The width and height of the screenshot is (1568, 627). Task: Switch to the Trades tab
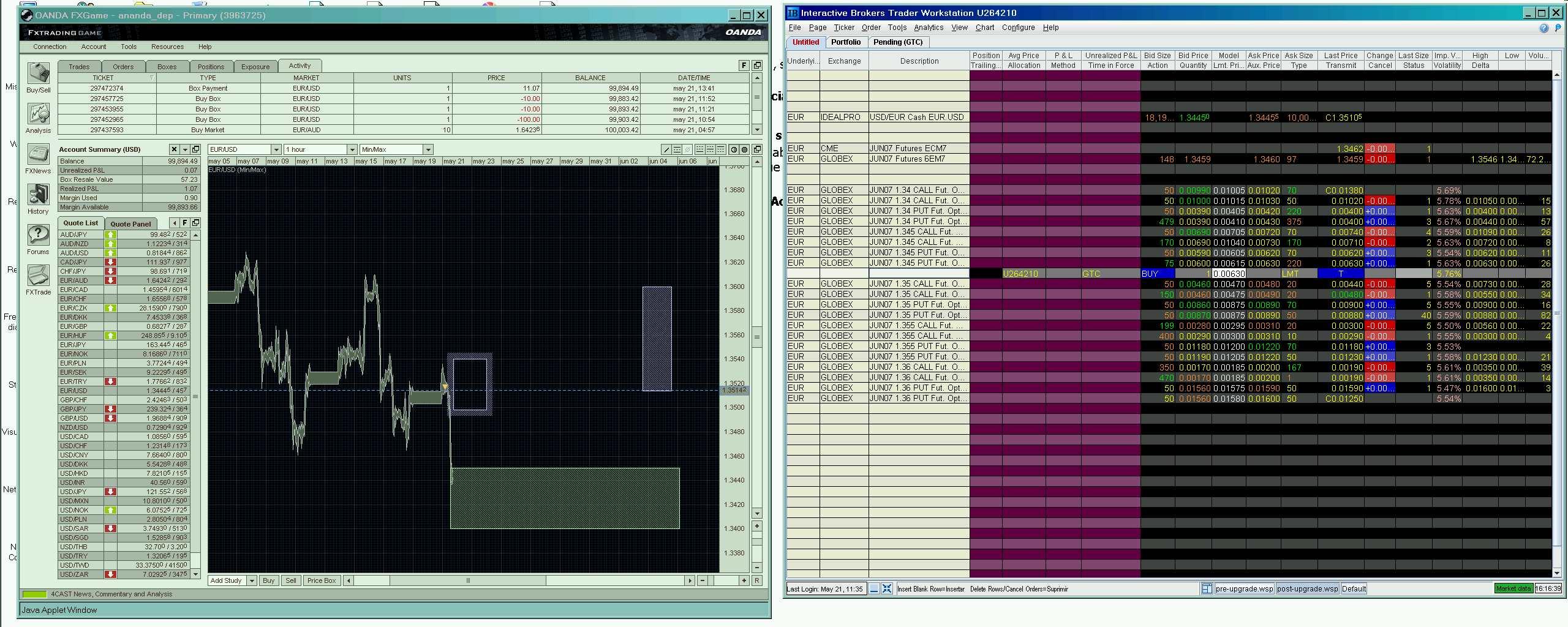79,67
